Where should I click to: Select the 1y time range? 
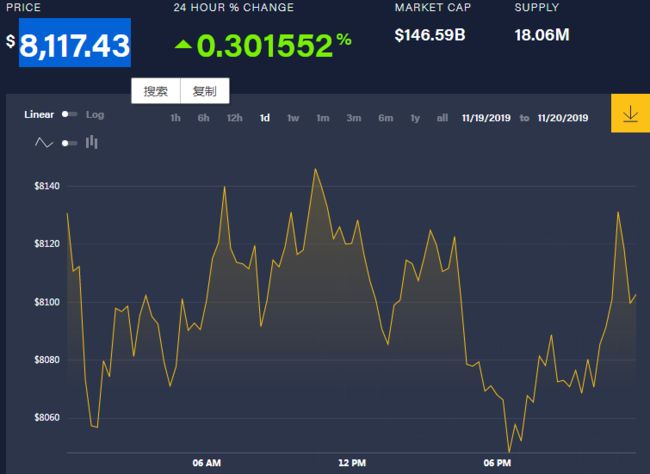pos(415,118)
